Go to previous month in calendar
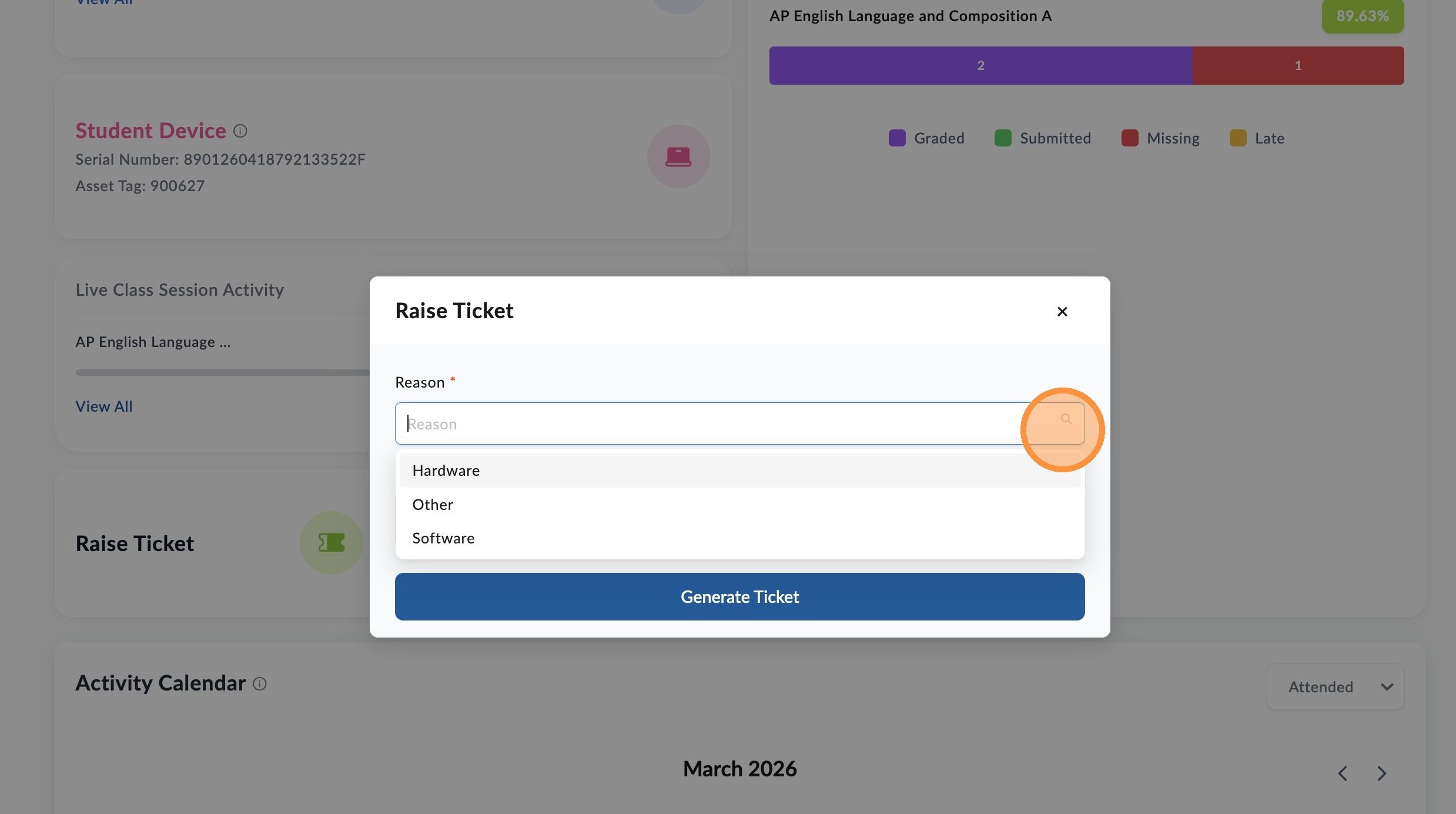The image size is (1456, 814). [1342, 773]
